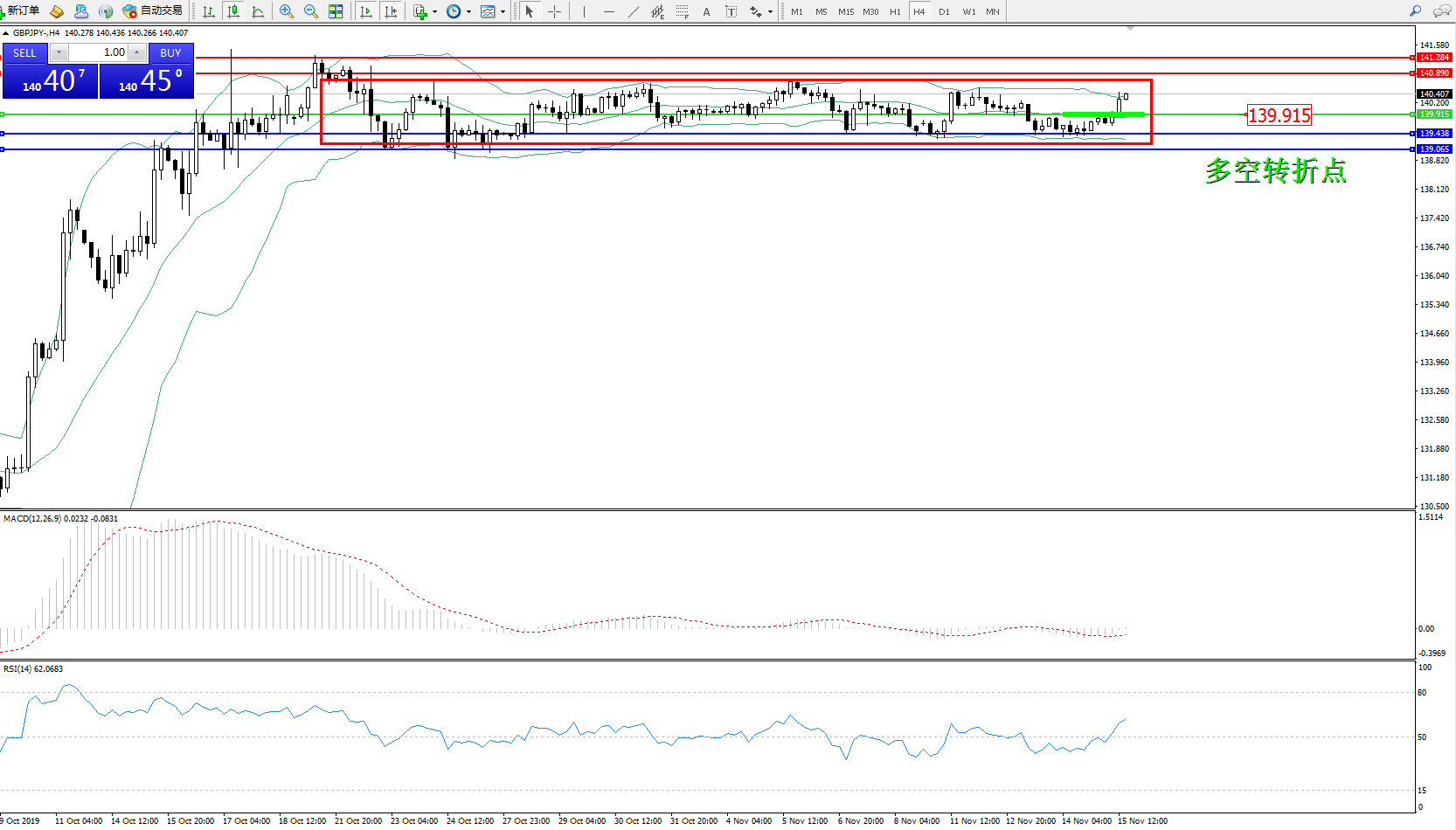Toggle chart auto scroll button
This screenshot has height=830, width=1456.
[366, 11]
